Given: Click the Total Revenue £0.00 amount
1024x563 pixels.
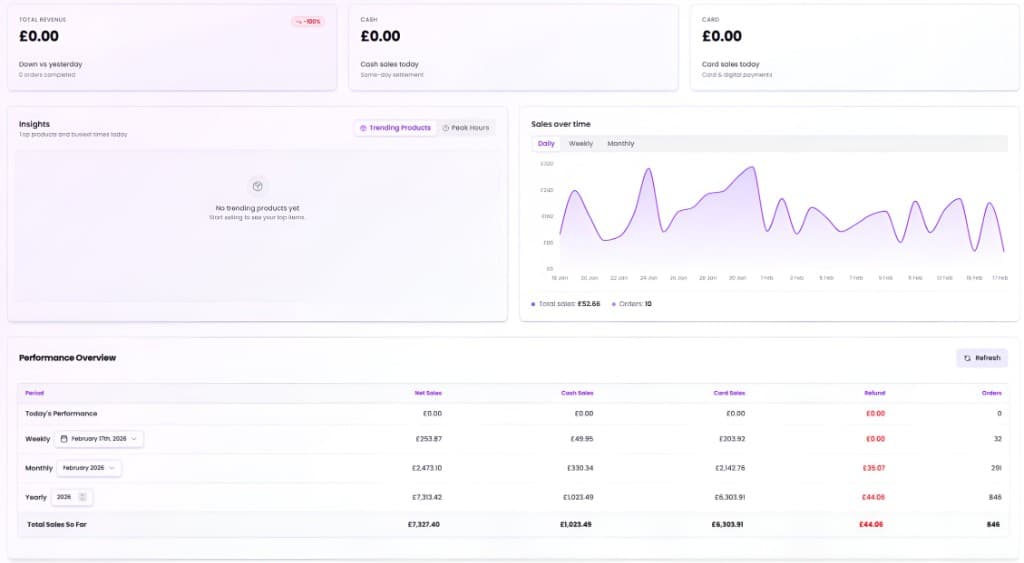Looking at the screenshot, I should tap(39, 37).
